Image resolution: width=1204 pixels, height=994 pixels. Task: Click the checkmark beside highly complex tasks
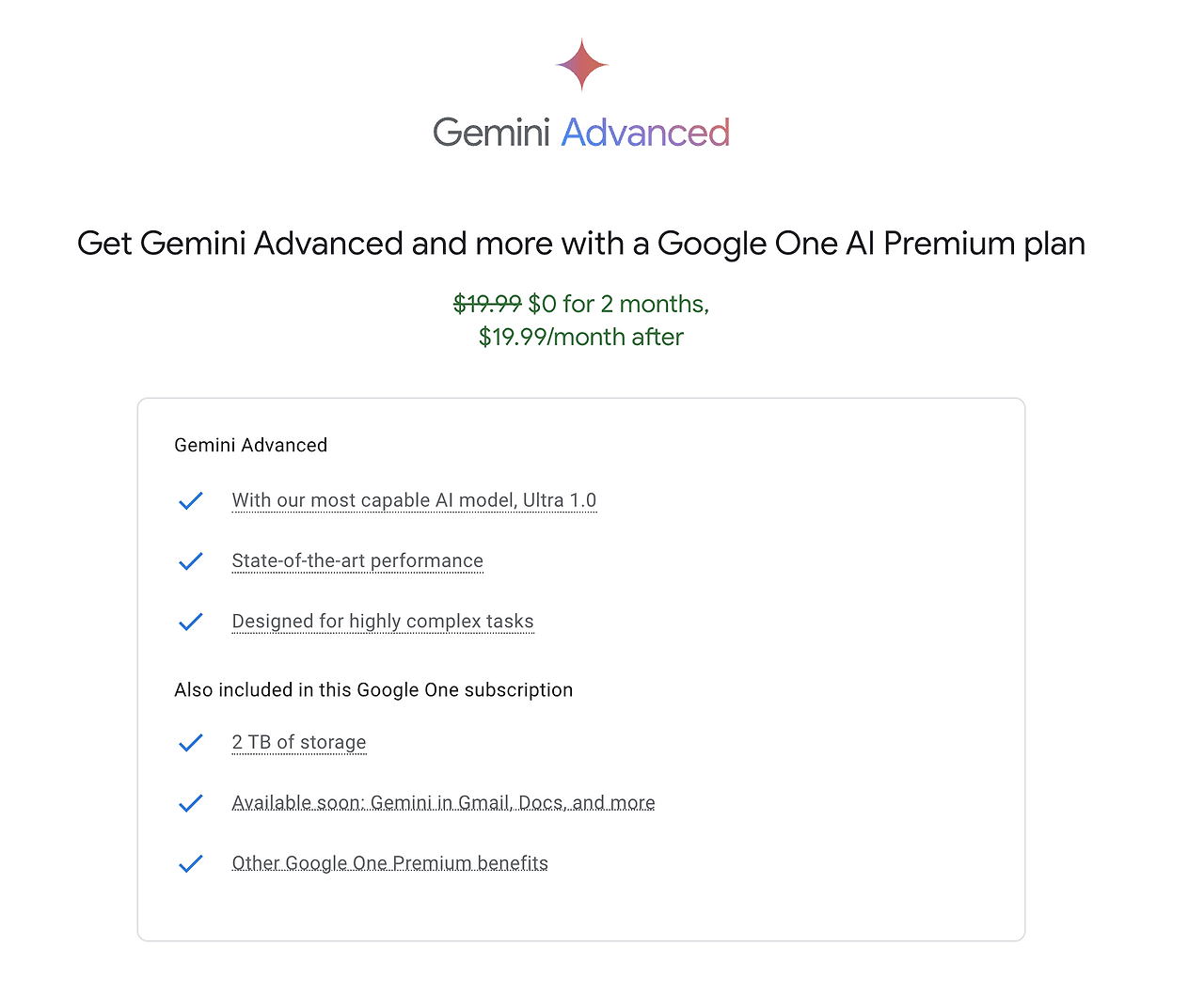tap(191, 622)
